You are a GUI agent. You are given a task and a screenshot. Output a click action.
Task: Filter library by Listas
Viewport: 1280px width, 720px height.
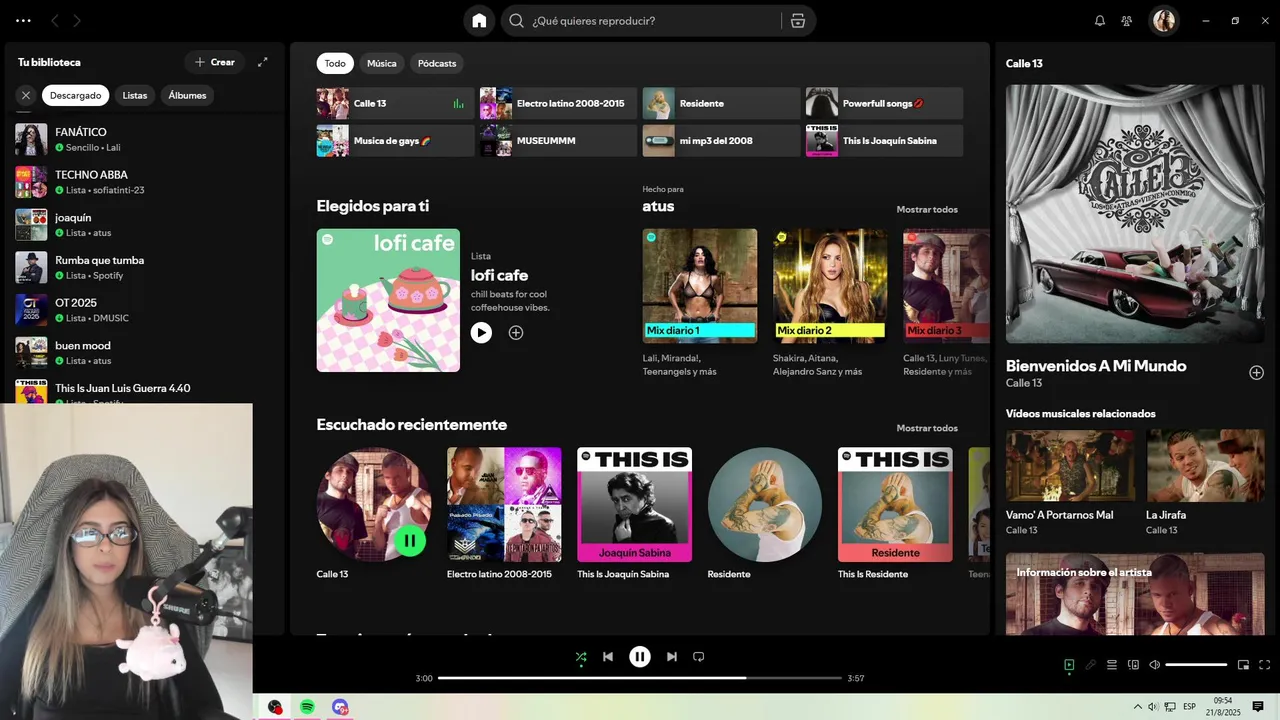135,95
